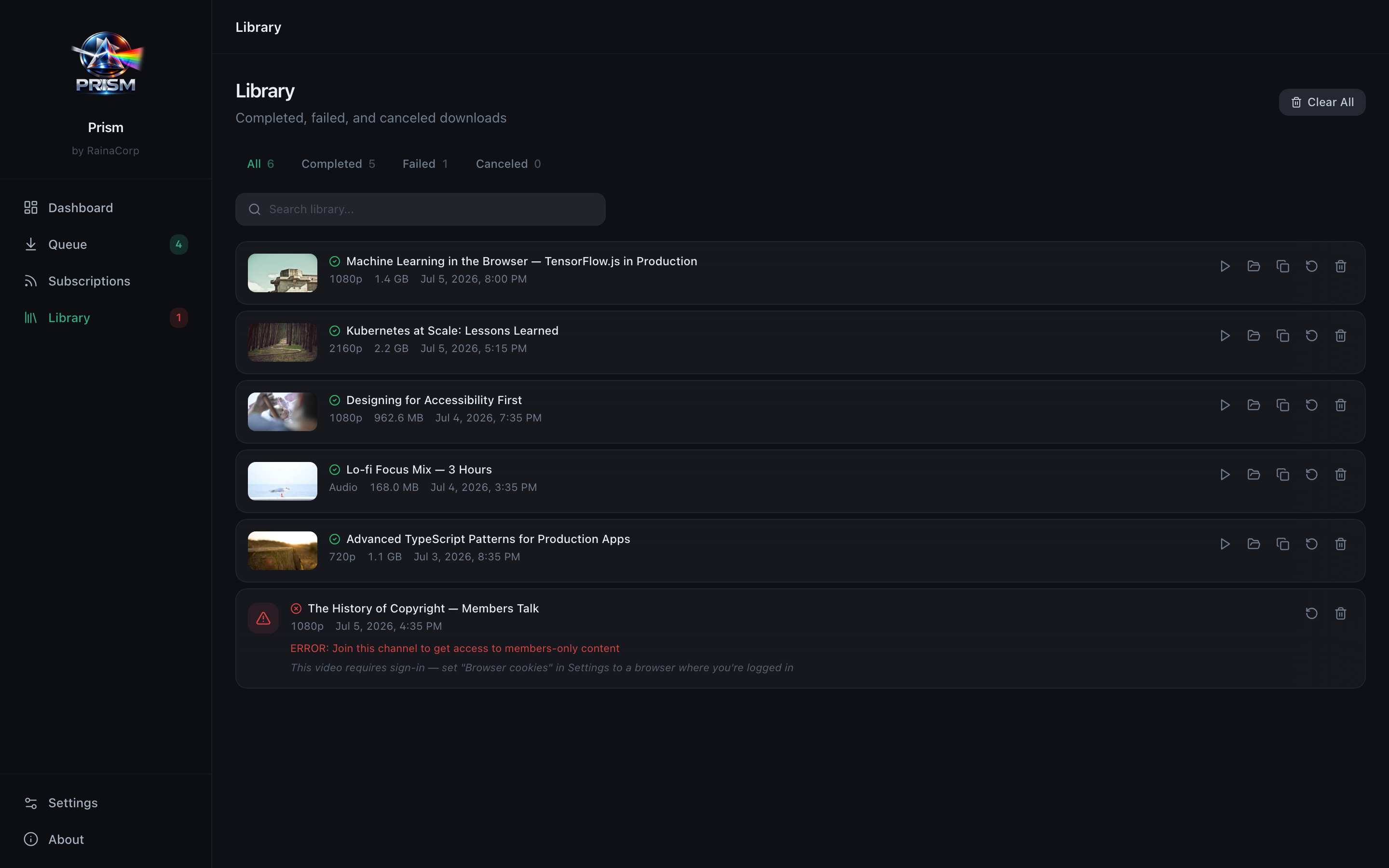The height and width of the screenshot is (868, 1389).
Task: Click the Kubernetes at Scale thumbnail
Action: [x=283, y=343]
